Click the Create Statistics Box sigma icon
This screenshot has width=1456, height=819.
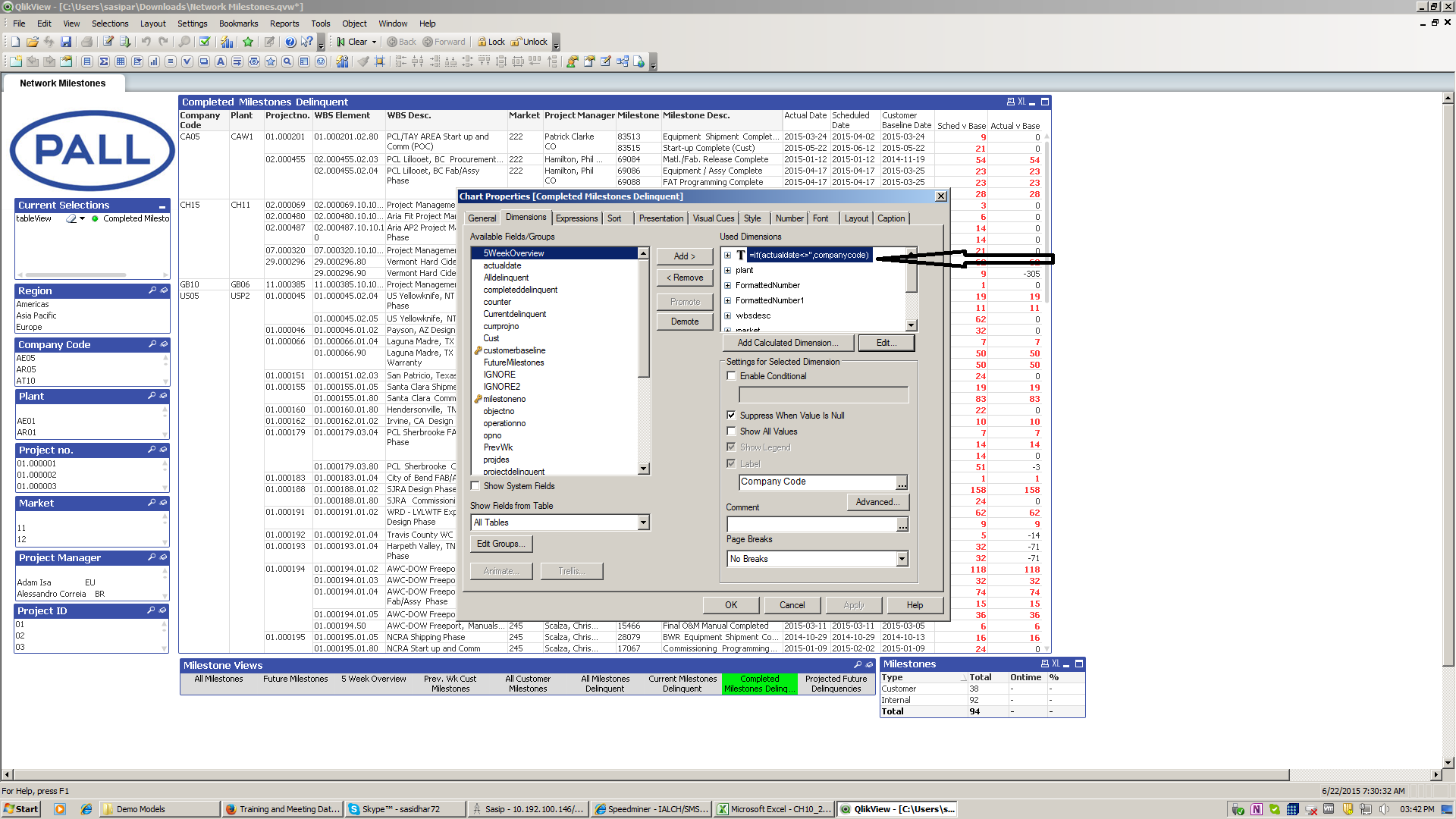(104, 61)
